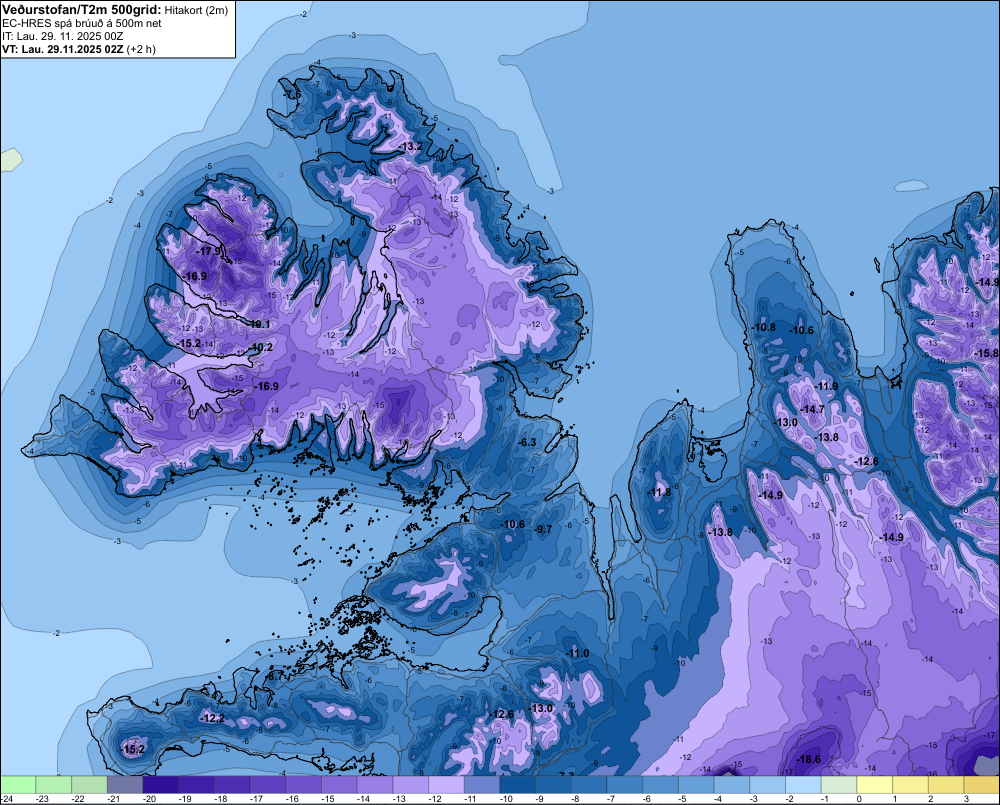Click the pale blue swatch between -2 and -1
1000x805 pixels.
pyautogui.click(x=803, y=784)
